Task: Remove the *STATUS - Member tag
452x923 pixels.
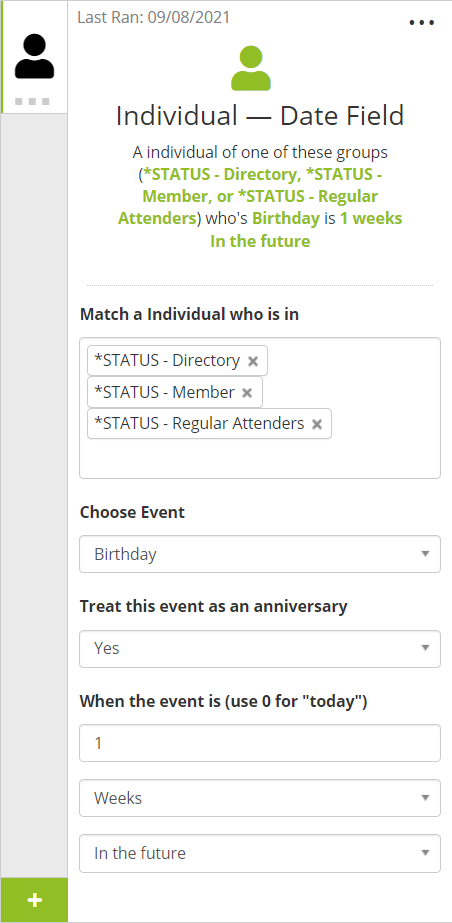Action: coord(247,393)
